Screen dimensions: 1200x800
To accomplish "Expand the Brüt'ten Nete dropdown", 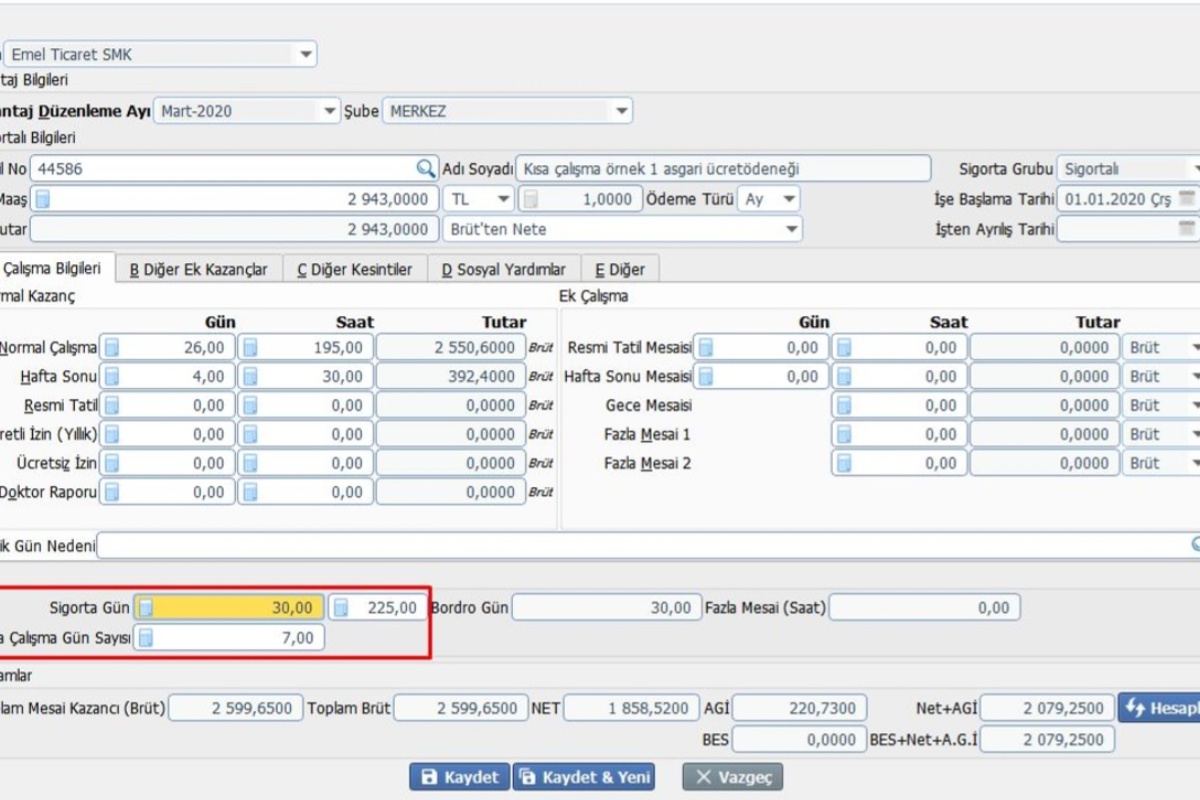I will tap(791, 230).
